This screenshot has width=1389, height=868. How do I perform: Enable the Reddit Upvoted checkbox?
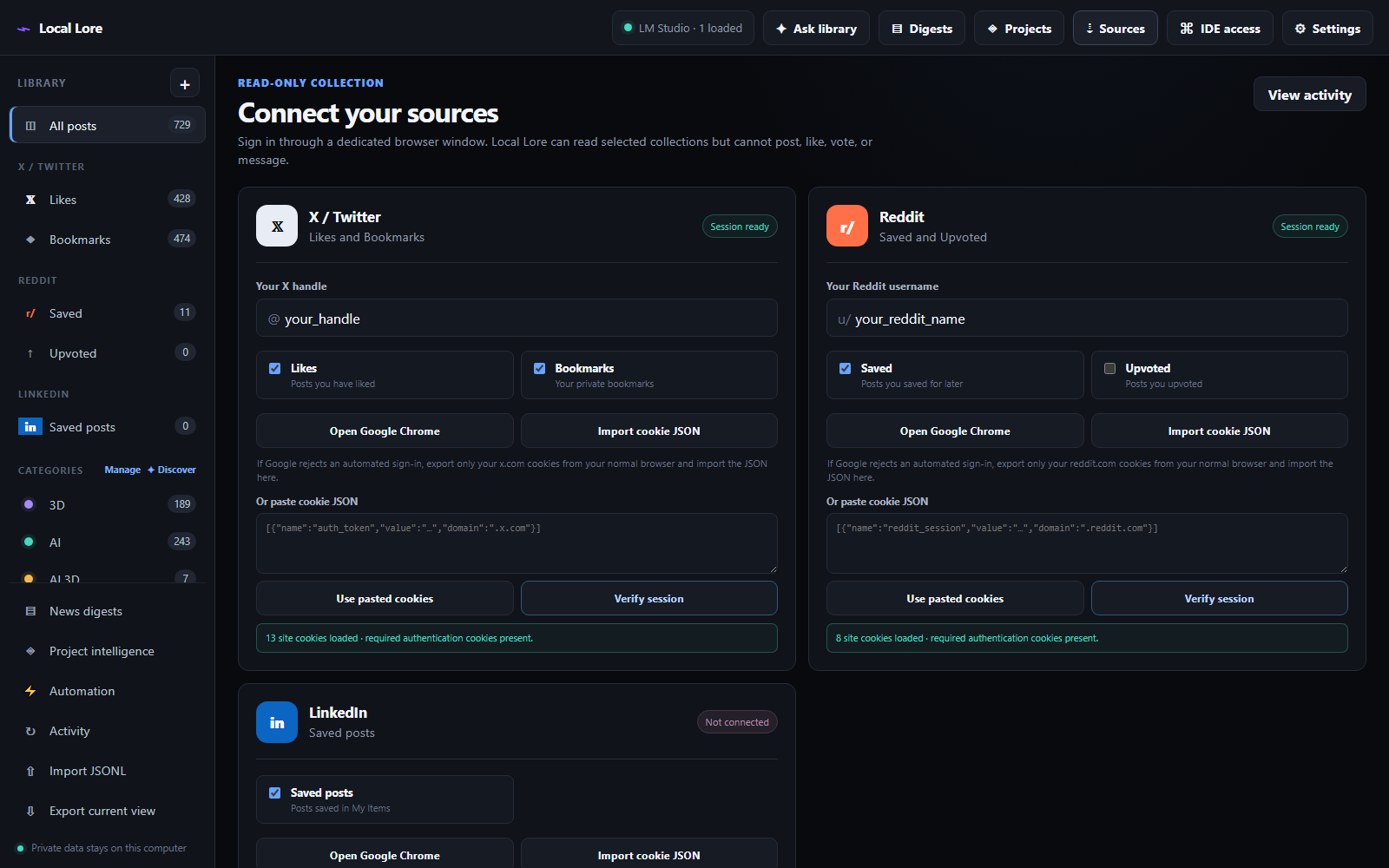tap(1109, 368)
